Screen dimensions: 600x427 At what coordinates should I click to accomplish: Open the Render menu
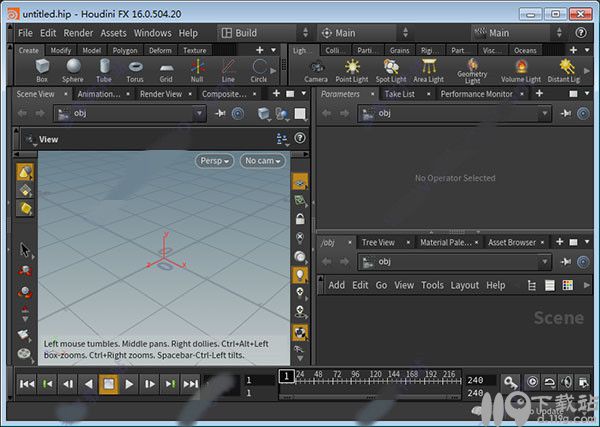click(x=78, y=33)
